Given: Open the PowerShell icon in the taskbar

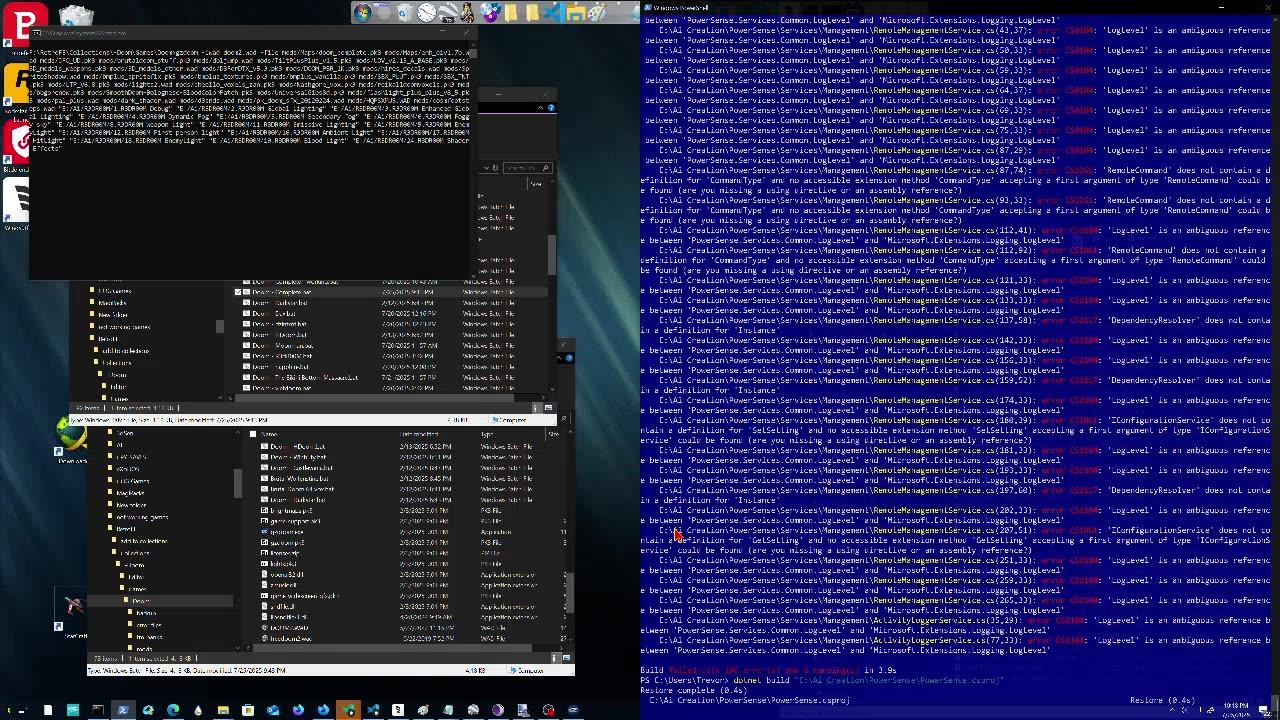Looking at the screenshot, I should (x=123, y=710).
